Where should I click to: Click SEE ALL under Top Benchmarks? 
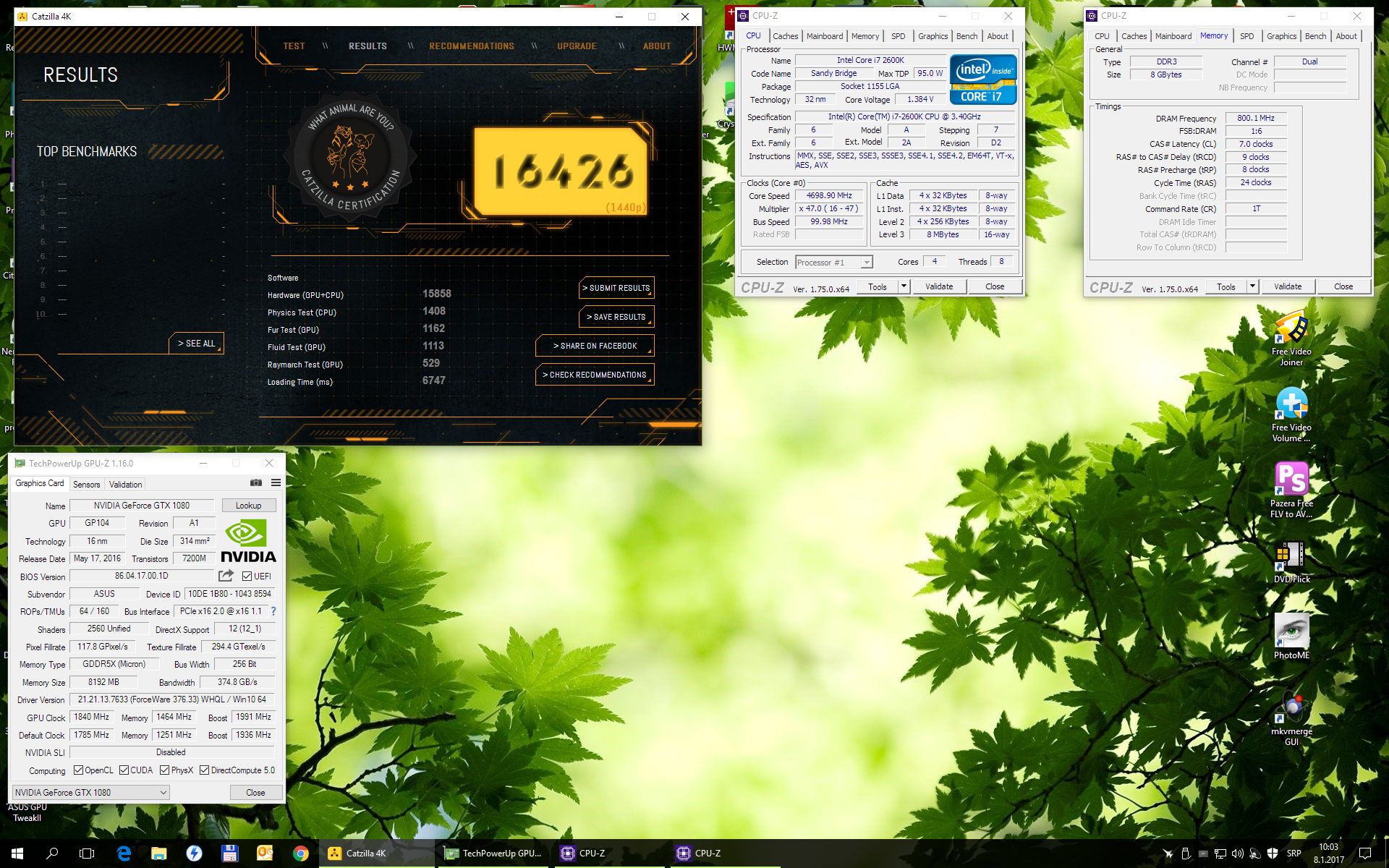(x=197, y=344)
